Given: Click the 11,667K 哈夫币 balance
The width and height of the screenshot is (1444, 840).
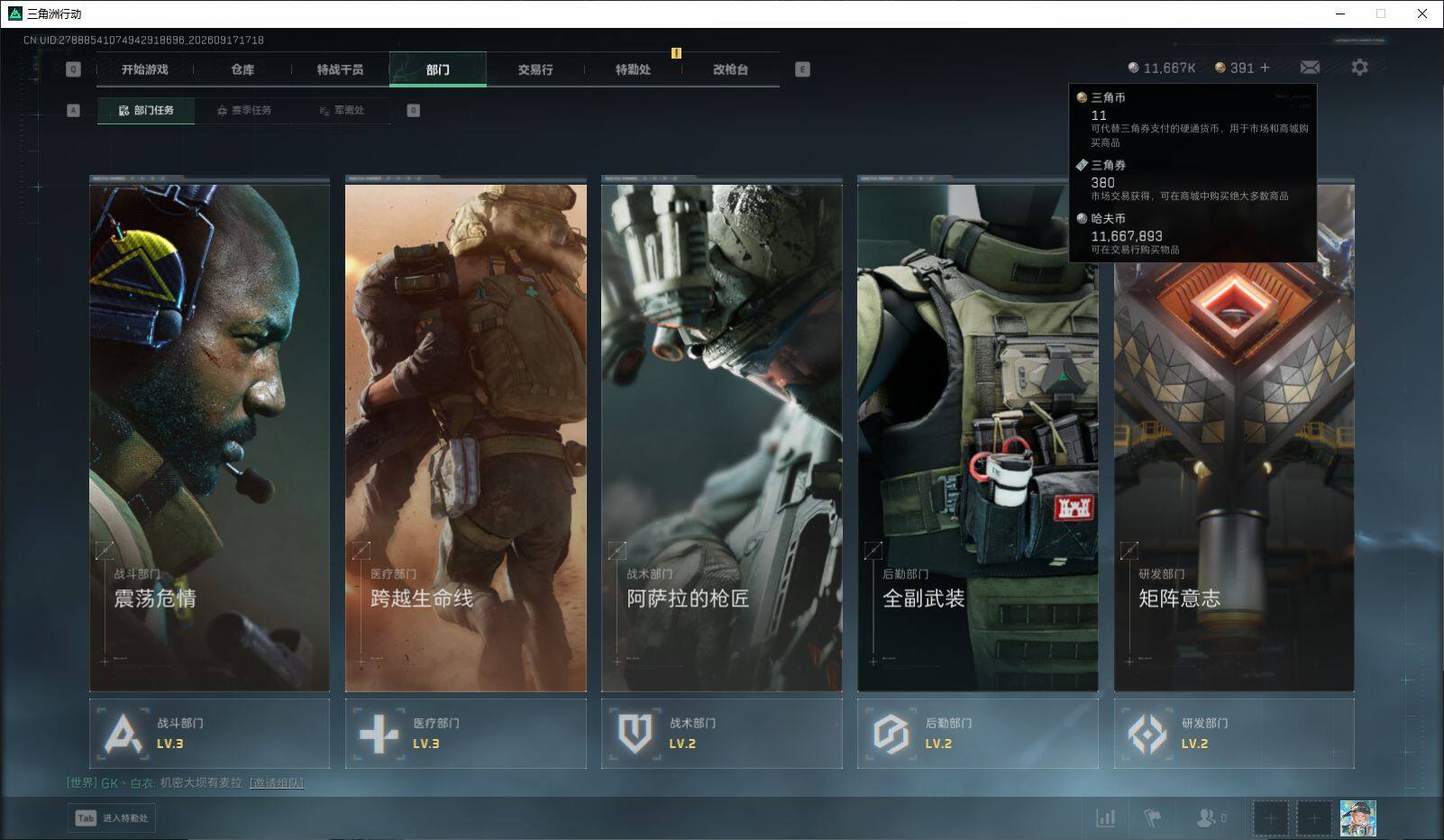Looking at the screenshot, I should tap(1162, 68).
